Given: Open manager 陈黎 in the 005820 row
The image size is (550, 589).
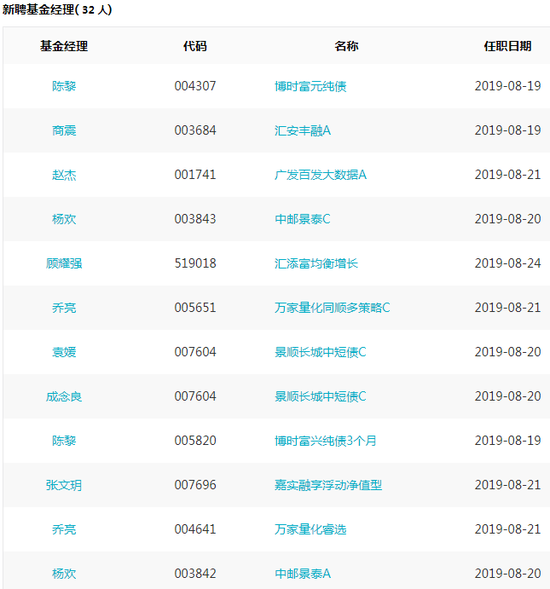Looking at the screenshot, I should 64,441.
